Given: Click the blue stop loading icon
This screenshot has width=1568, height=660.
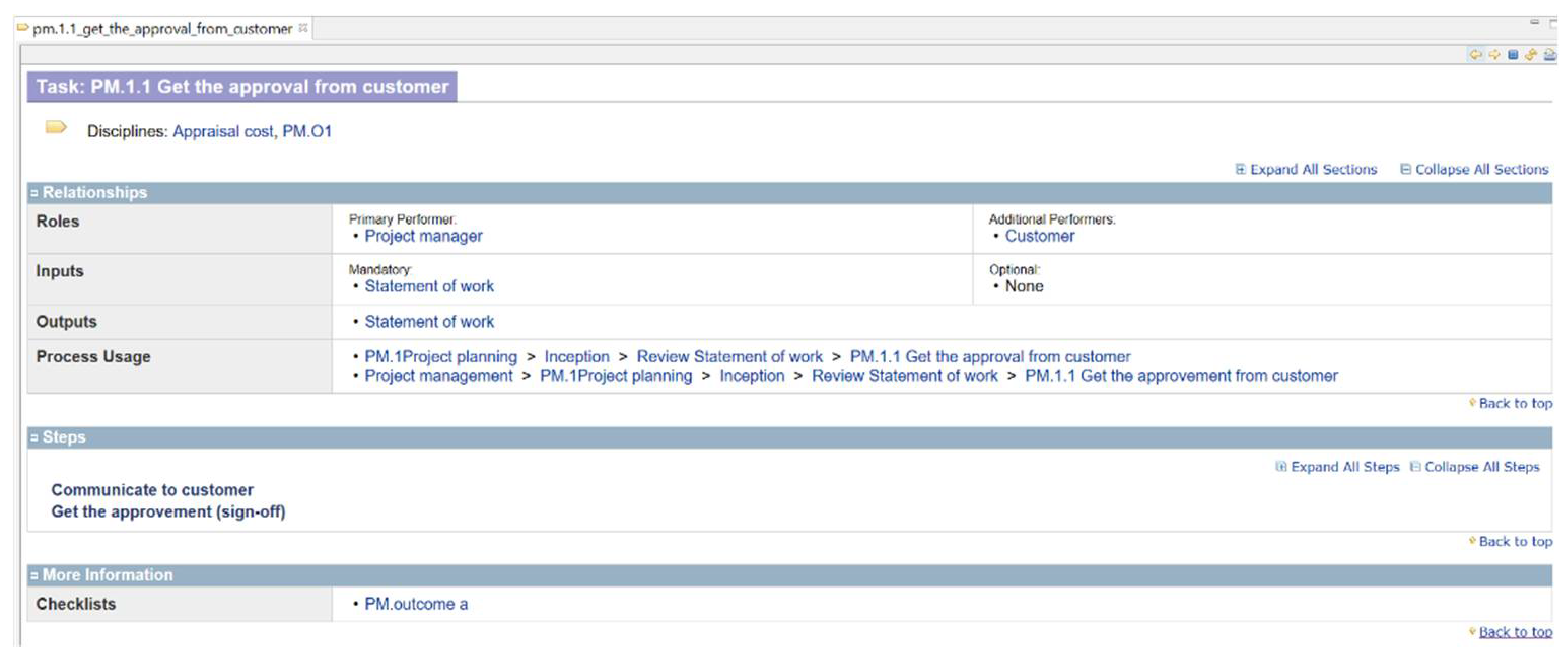Looking at the screenshot, I should pyautogui.click(x=1513, y=55).
